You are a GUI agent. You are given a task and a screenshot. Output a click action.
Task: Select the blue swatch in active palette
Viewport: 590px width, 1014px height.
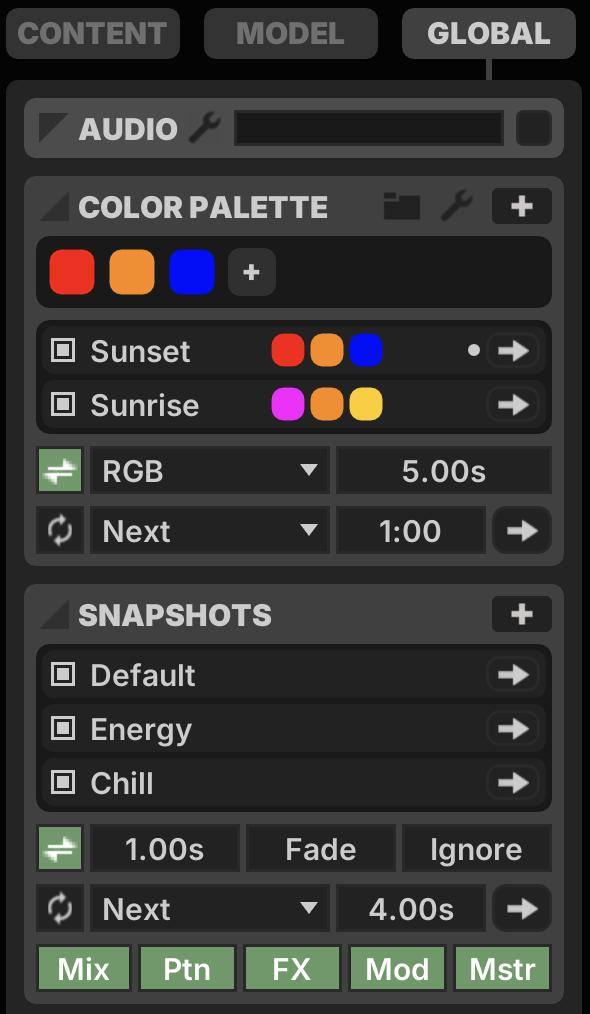192,272
